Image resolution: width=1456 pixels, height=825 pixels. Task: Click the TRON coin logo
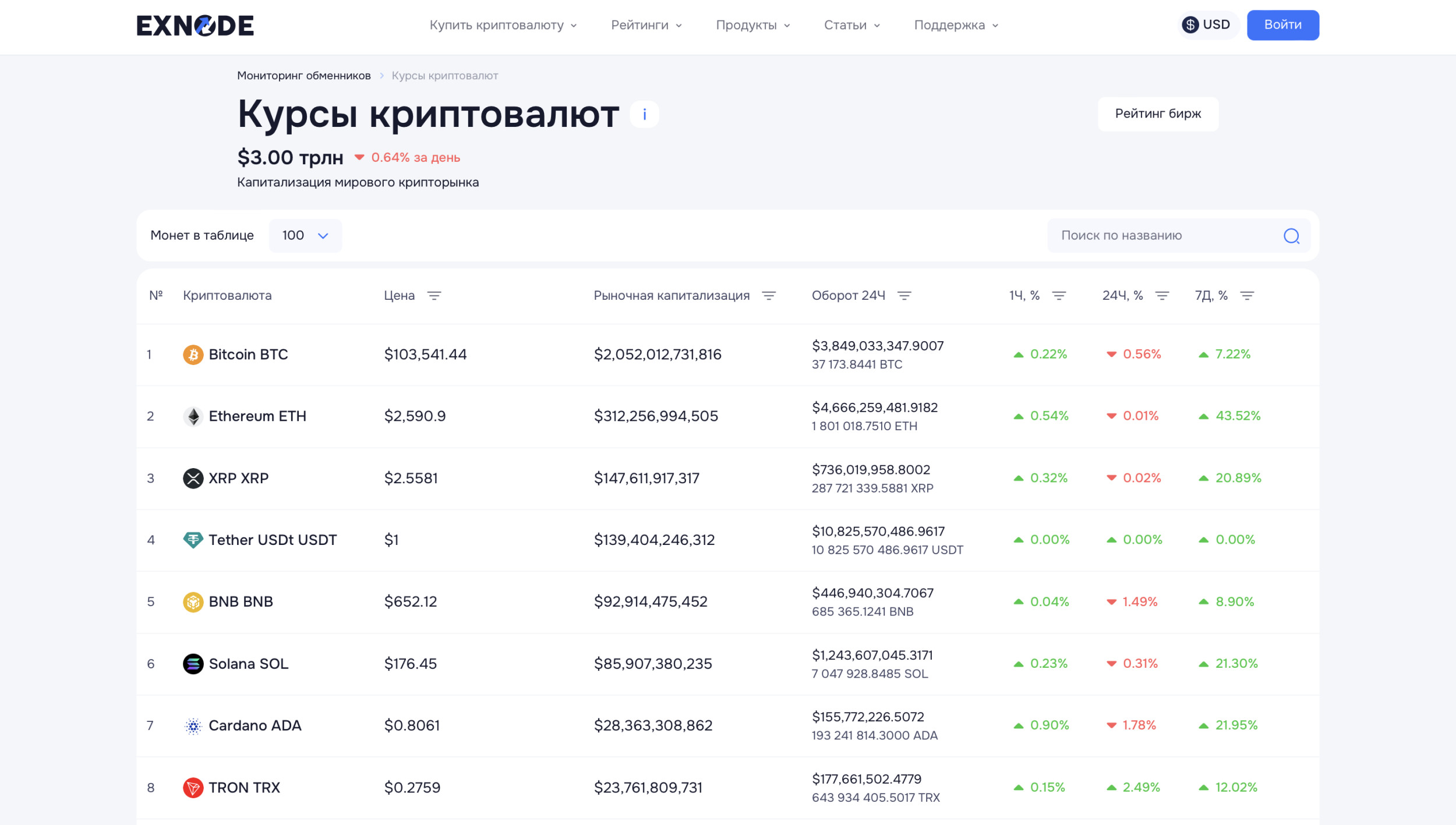pos(193,788)
